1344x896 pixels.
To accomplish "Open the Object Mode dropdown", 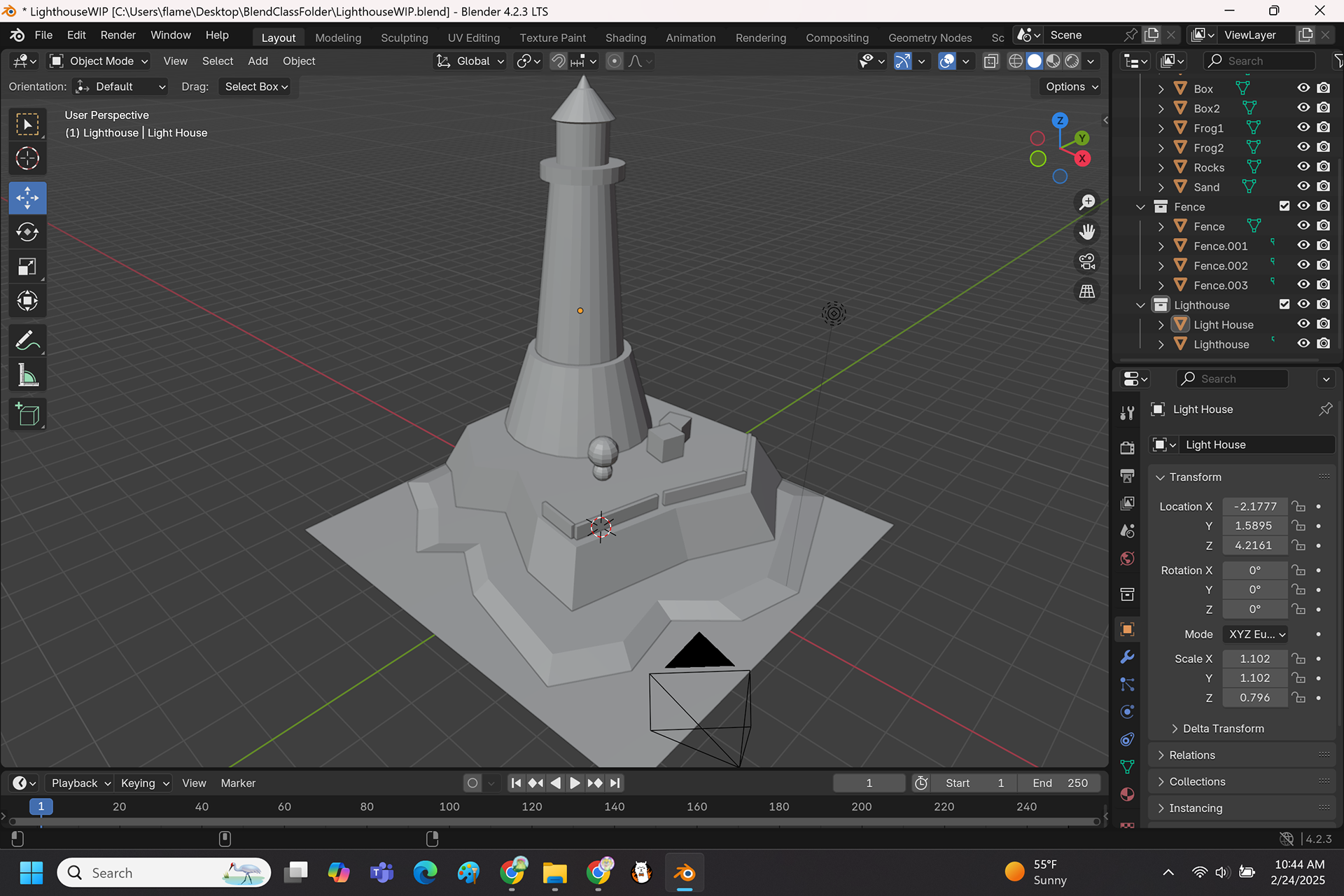I will pyautogui.click(x=99, y=62).
